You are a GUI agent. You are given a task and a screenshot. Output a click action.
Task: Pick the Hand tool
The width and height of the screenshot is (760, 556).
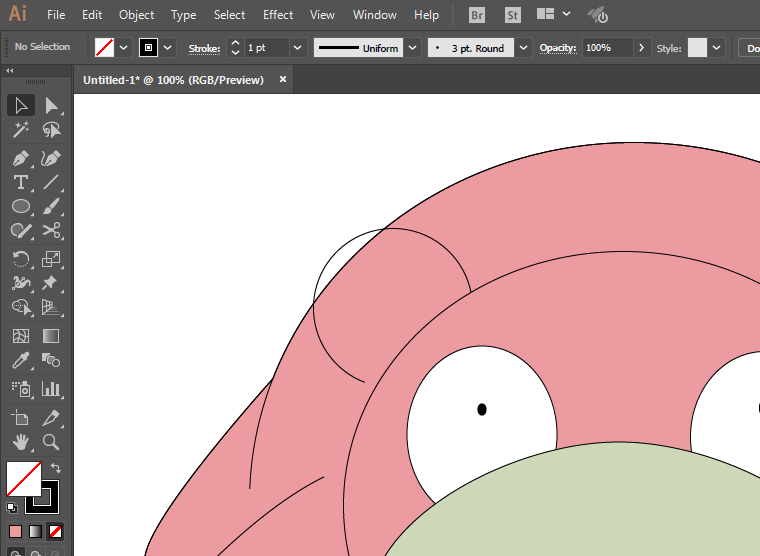pos(20,441)
